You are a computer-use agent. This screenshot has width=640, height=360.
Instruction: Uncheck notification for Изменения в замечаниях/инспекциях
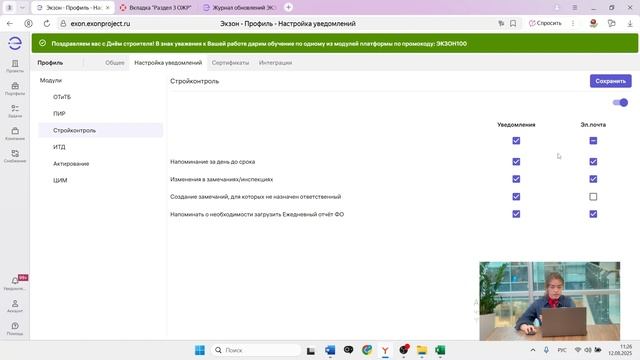[x=516, y=179]
